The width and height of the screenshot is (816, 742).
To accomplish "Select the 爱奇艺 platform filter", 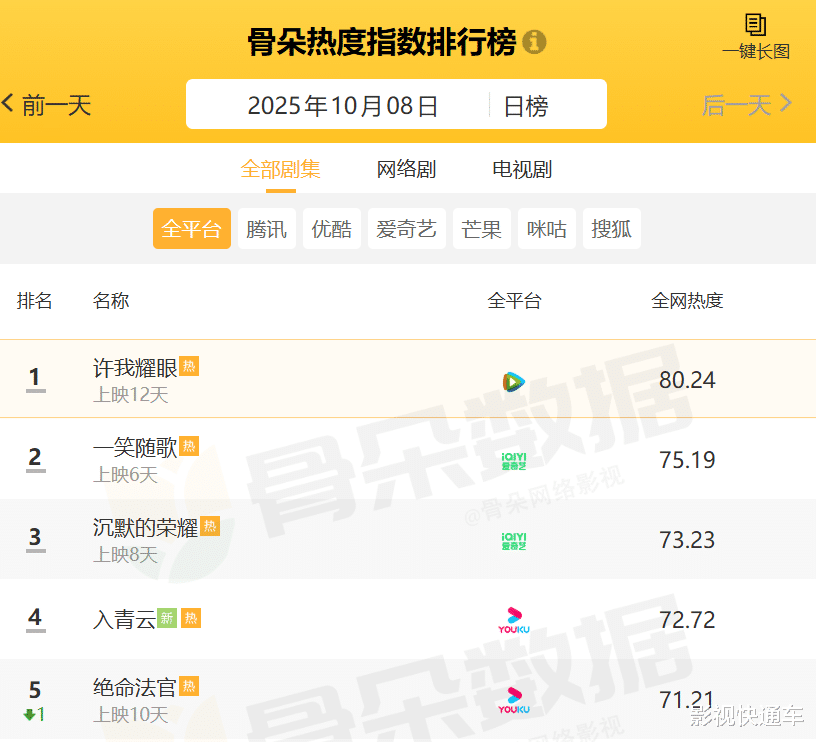I will [x=406, y=228].
